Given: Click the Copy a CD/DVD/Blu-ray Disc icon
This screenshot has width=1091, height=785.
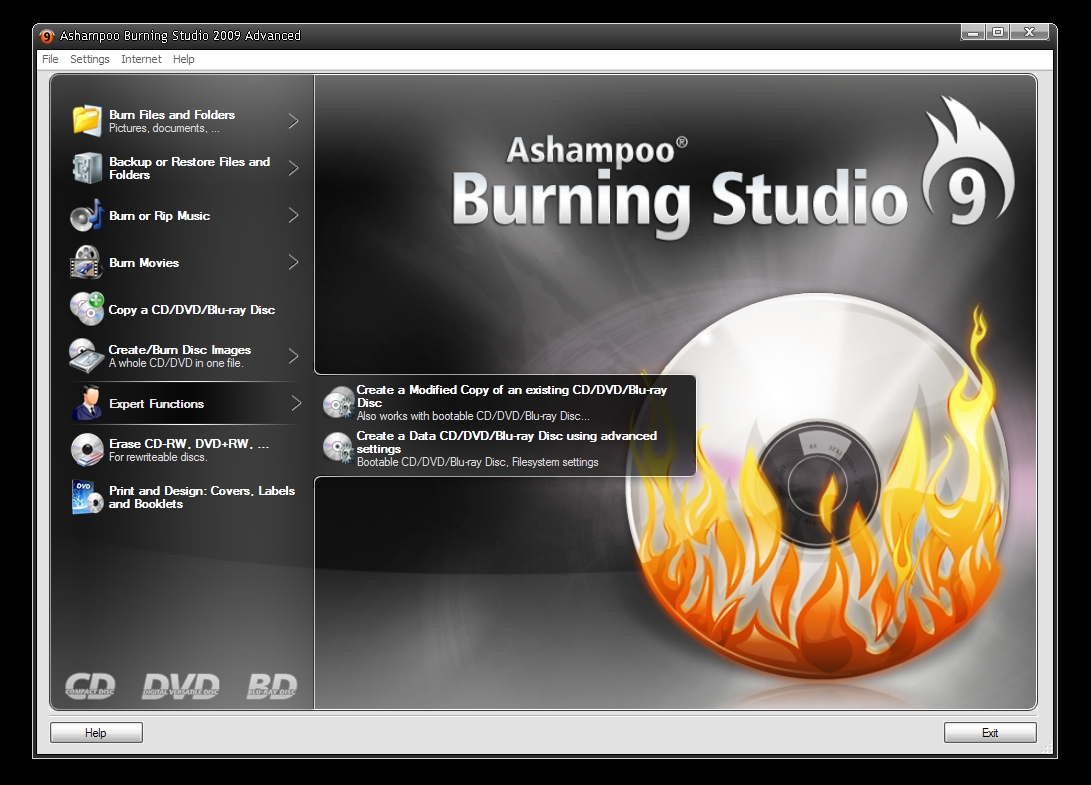Looking at the screenshot, I should (87, 309).
